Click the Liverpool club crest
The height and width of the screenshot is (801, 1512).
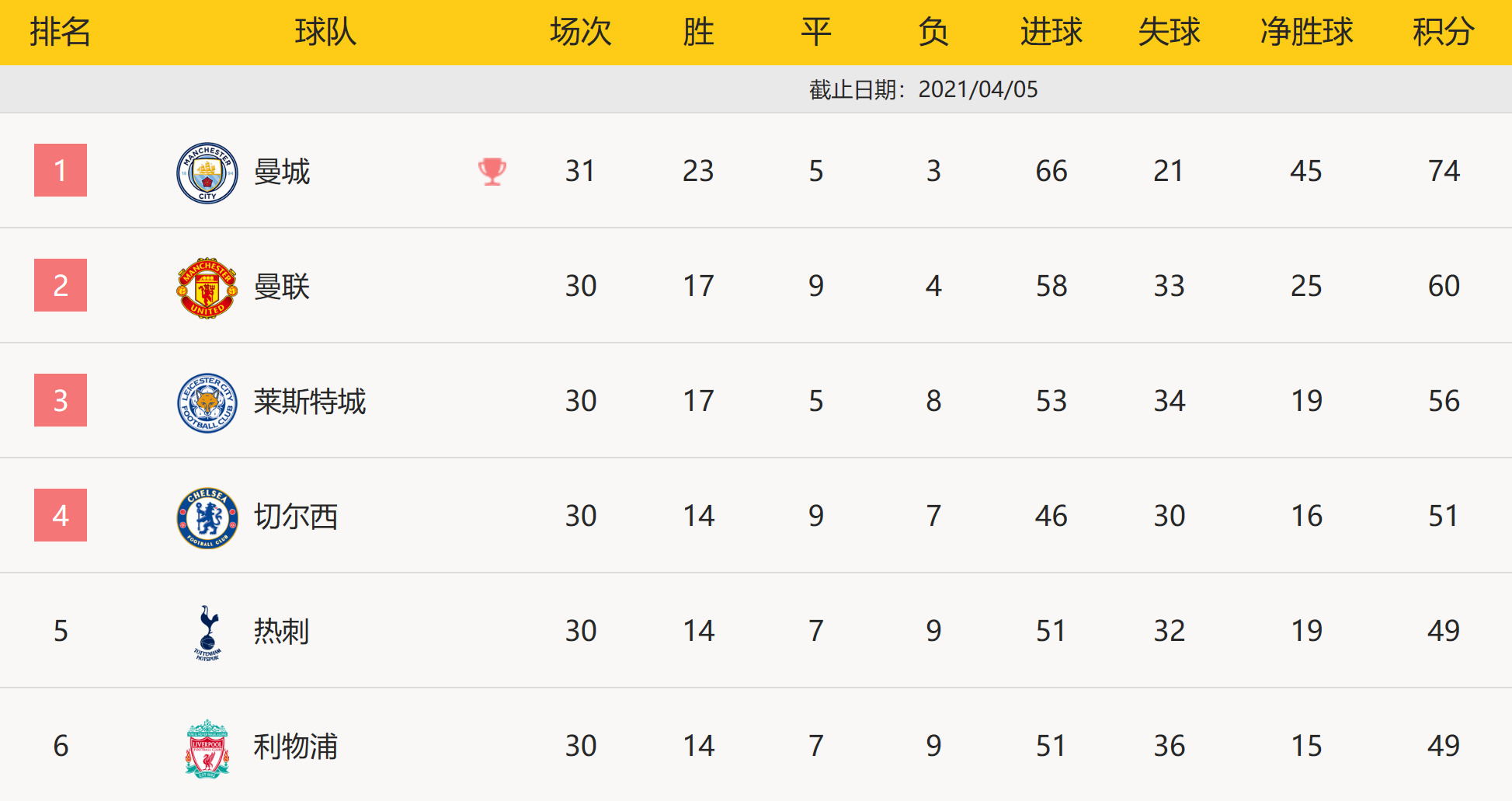coord(207,747)
